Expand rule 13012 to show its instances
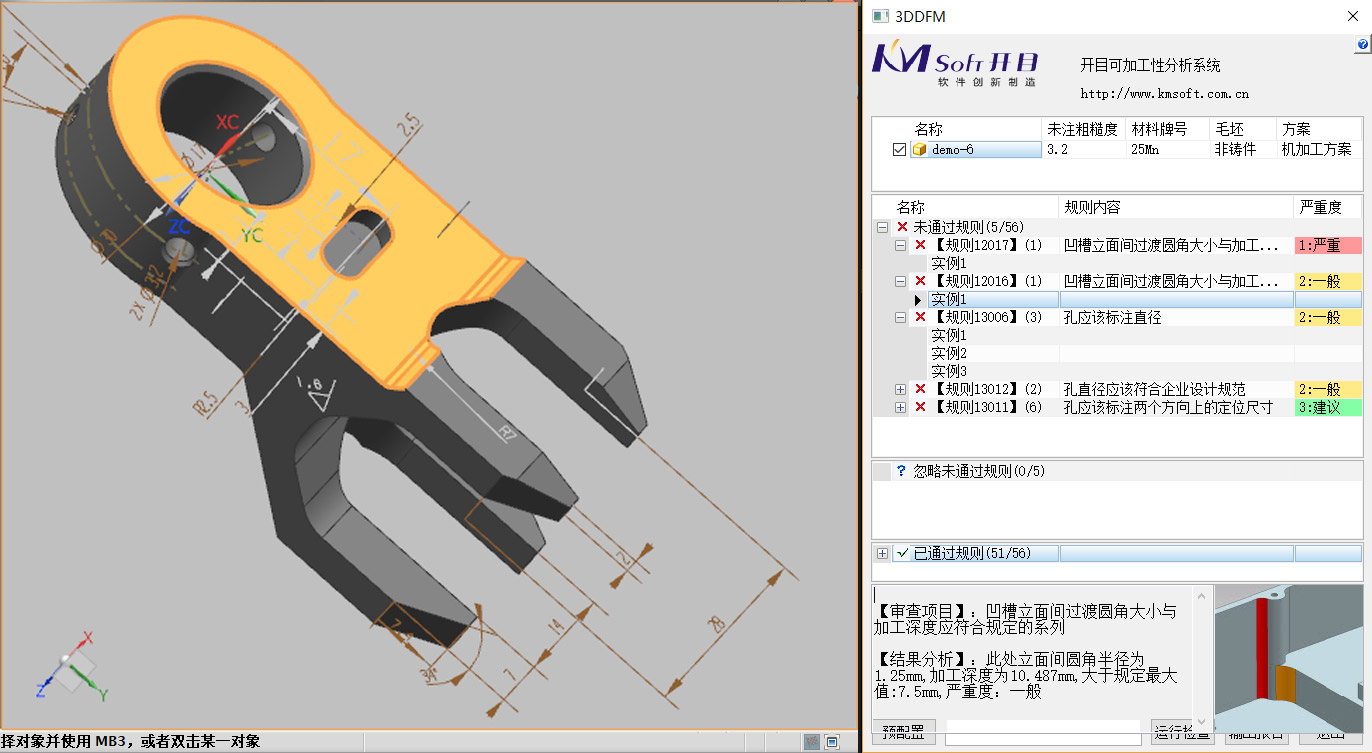Image resolution: width=1372 pixels, height=753 pixels. click(x=902, y=389)
